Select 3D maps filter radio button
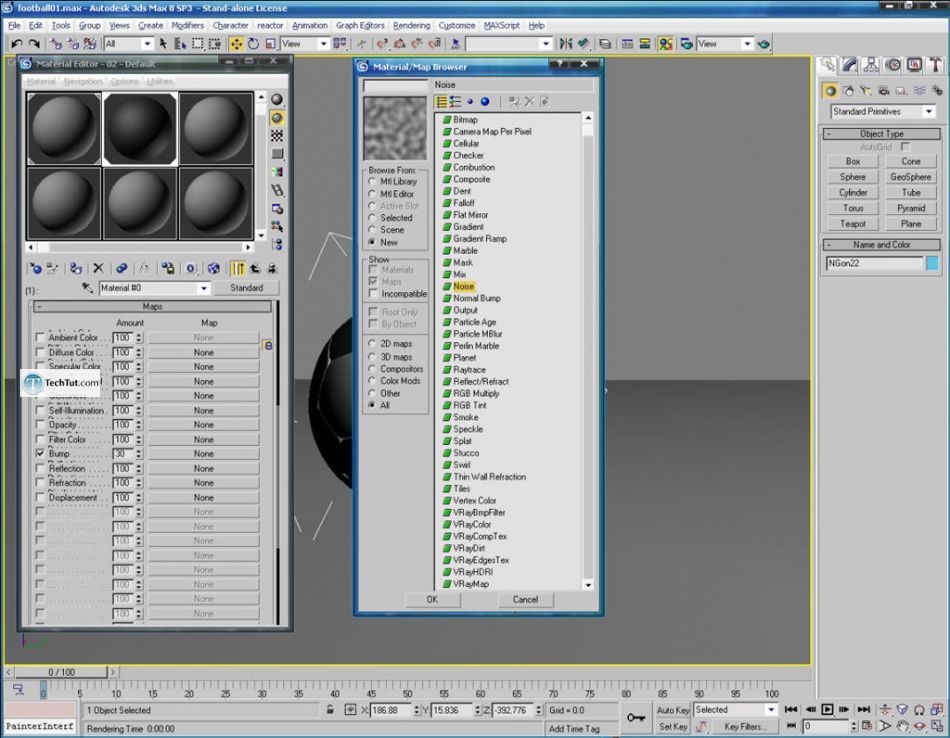 (x=372, y=357)
